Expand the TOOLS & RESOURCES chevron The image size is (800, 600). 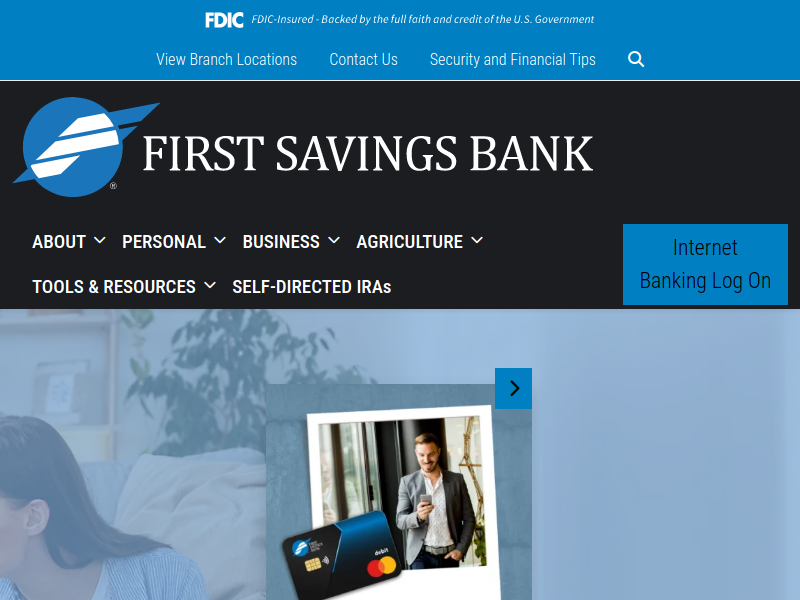point(210,285)
